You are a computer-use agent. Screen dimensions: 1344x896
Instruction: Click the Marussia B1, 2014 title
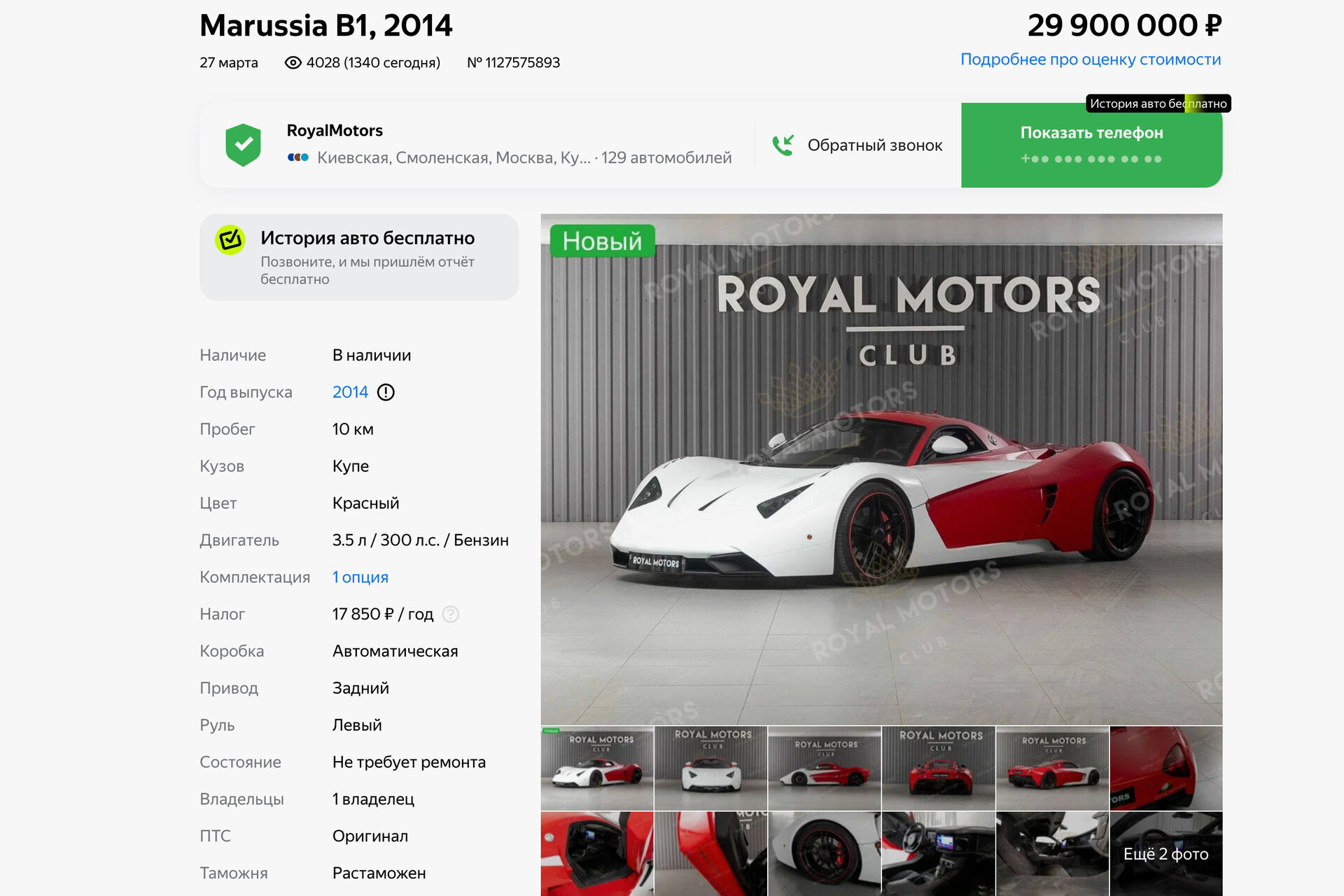click(x=326, y=26)
